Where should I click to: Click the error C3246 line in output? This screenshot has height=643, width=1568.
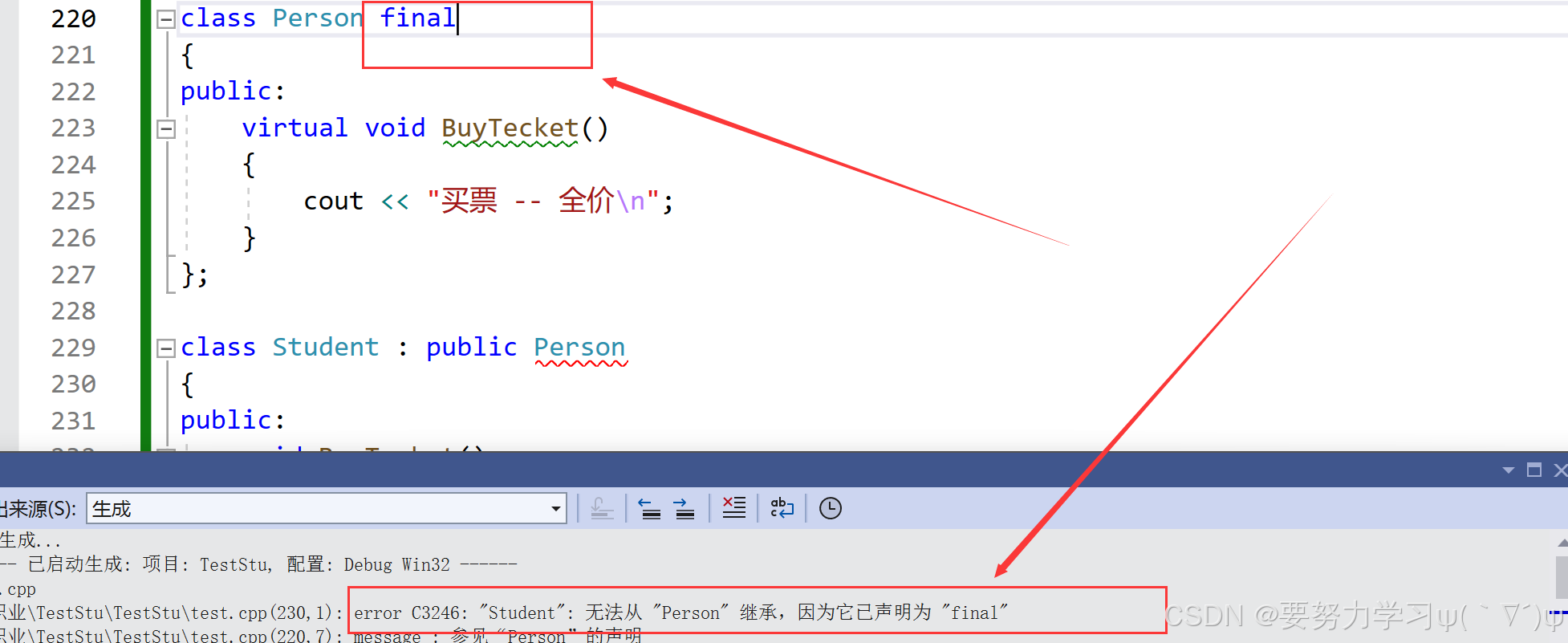point(680,612)
